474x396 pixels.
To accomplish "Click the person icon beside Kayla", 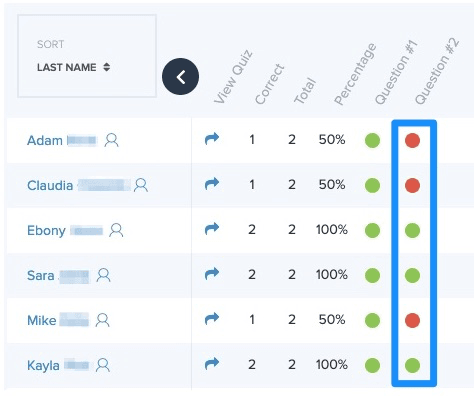I will pyautogui.click(x=103, y=365).
